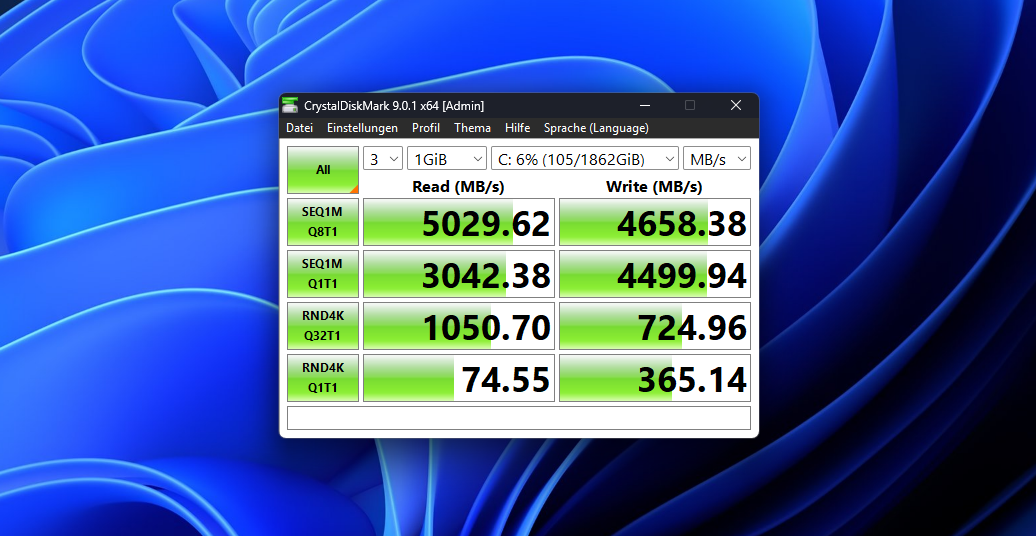Screen dimensions: 1036x536
Task: Run the SEQ1M Q1T1 test
Action: click(323, 274)
